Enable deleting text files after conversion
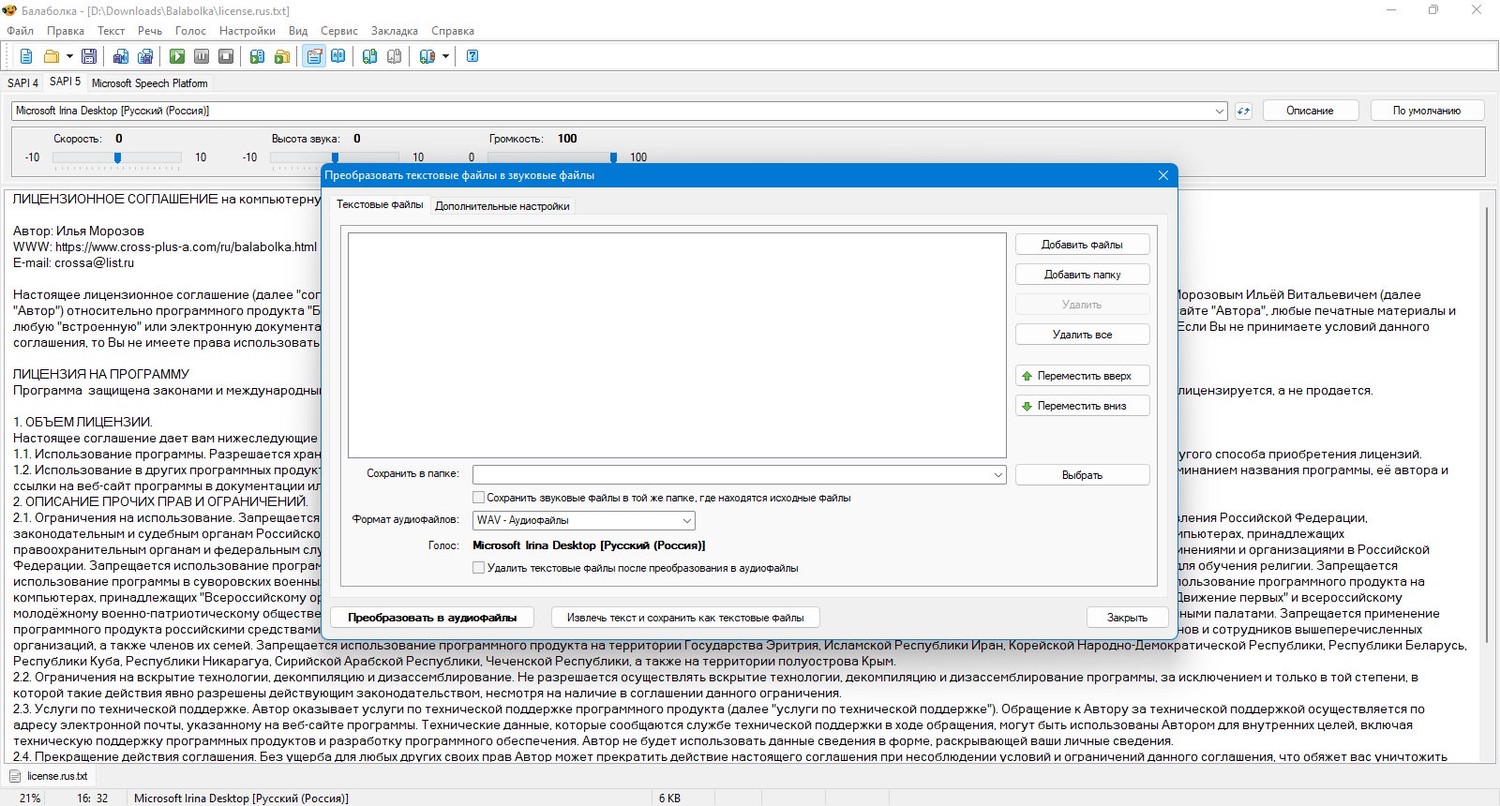This screenshot has height=806, width=1500. pos(479,567)
